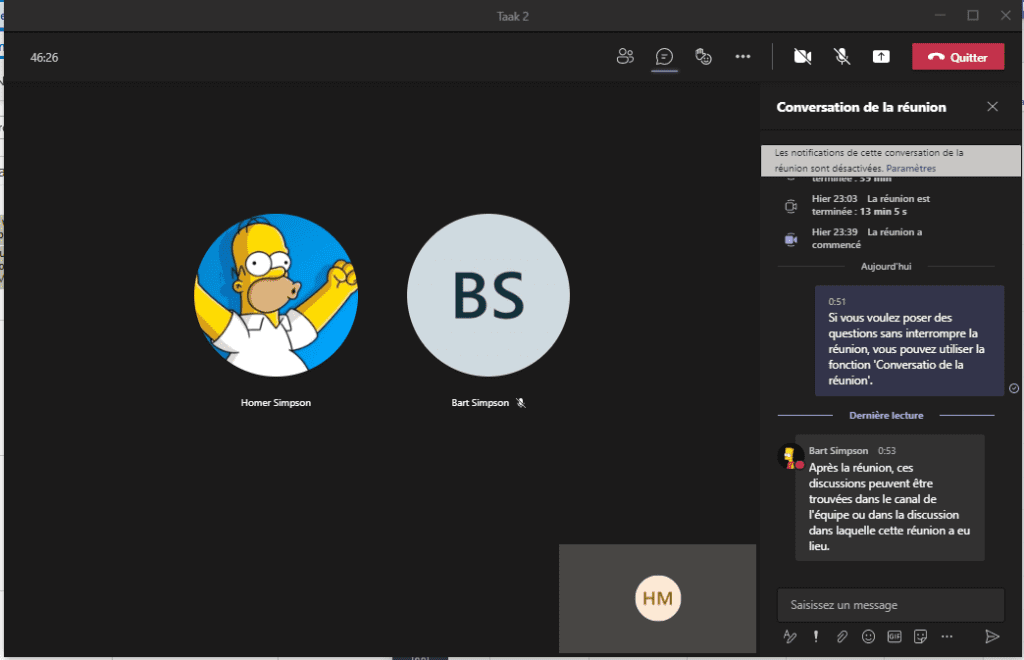Screen dimensions: 1024x660
Task: Click the Bart Simpson message avatar
Action: [x=789, y=457]
